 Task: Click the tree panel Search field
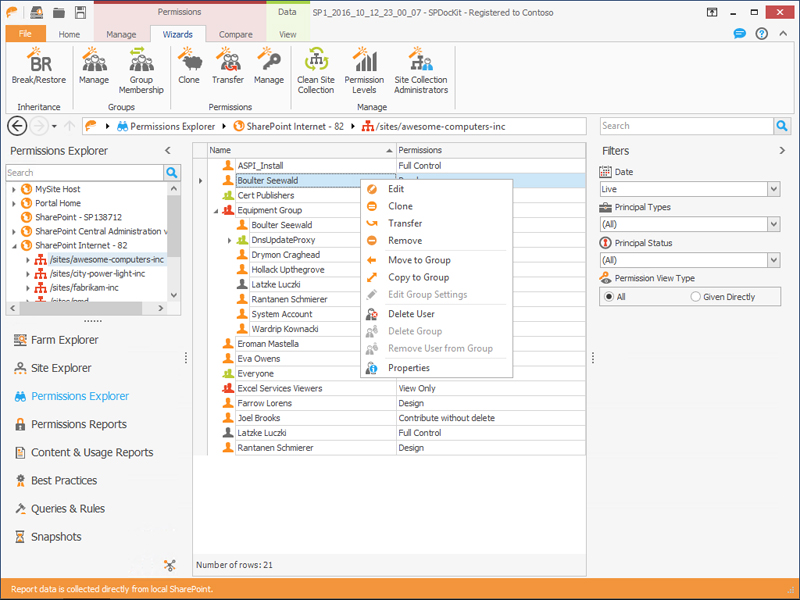click(85, 172)
